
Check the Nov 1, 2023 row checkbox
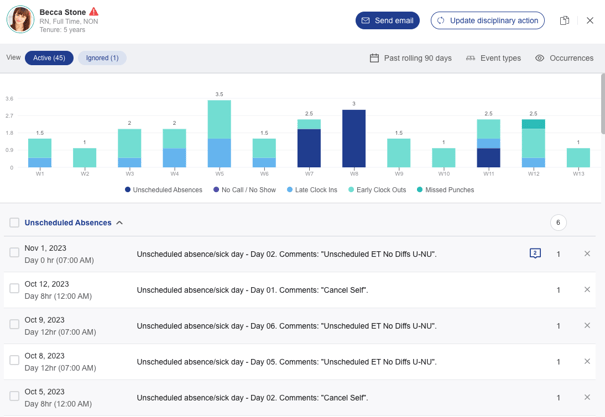coord(14,253)
